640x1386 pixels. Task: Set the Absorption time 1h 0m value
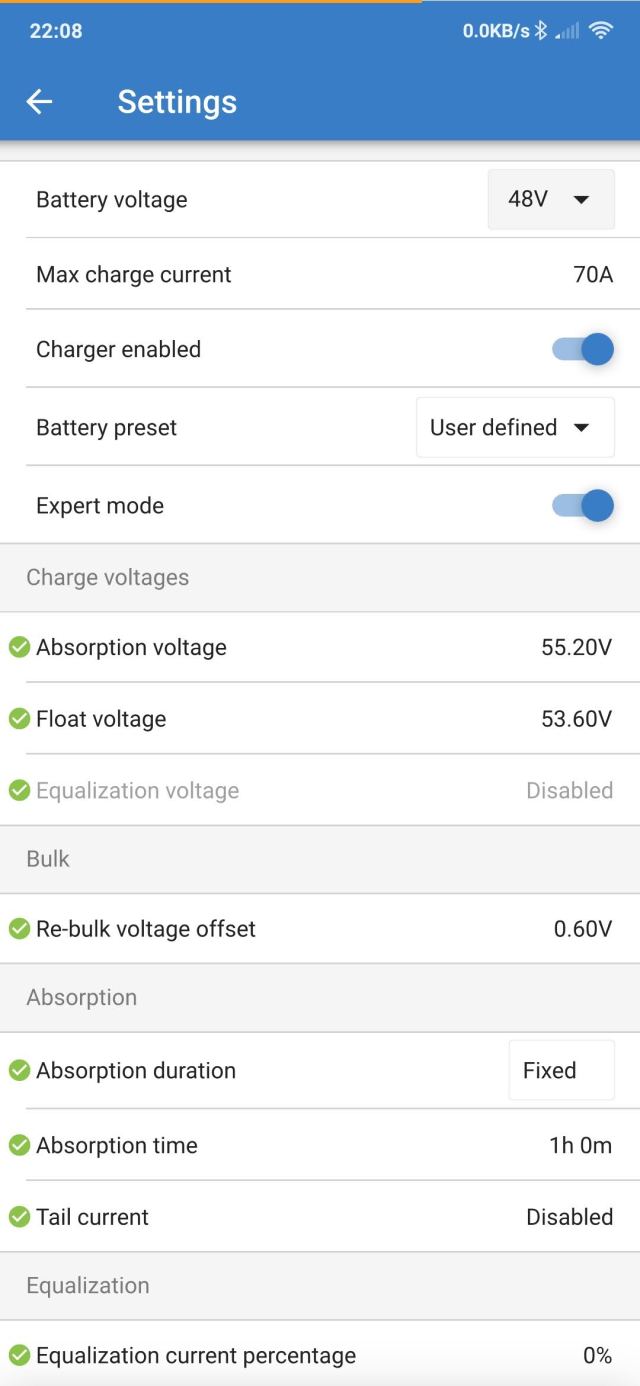pos(580,1145)
